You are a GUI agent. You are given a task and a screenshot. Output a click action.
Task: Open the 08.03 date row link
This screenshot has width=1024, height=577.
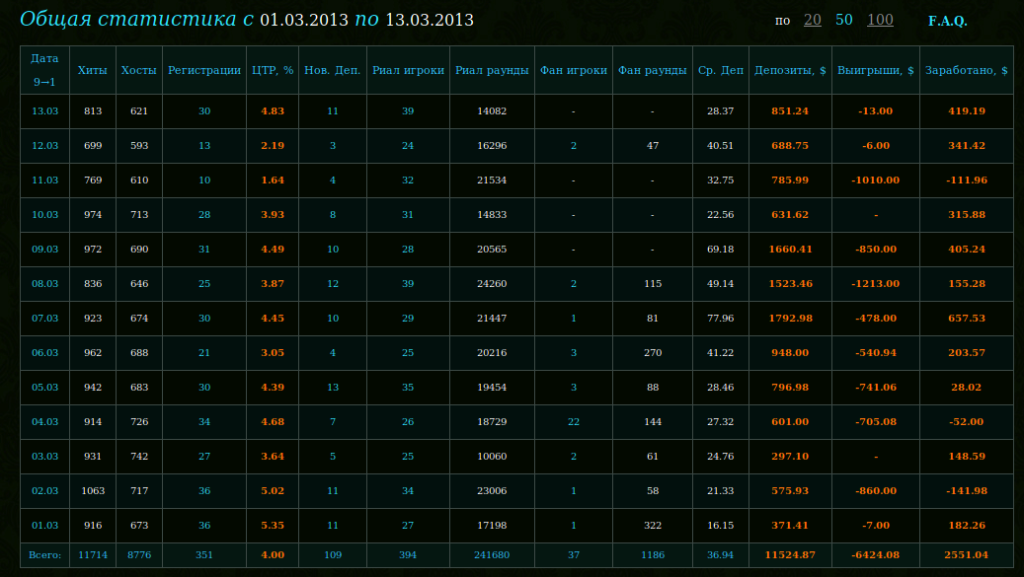pos(45,284)
